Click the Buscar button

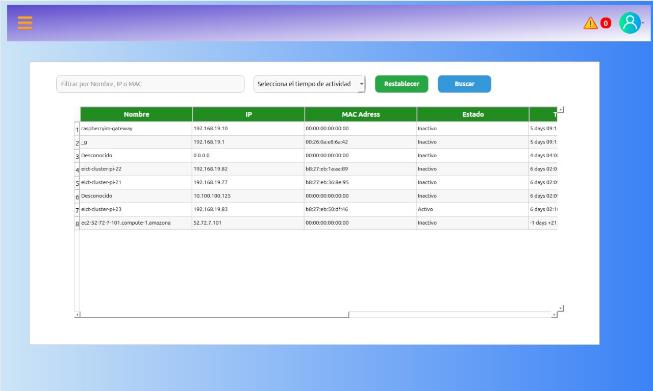point(464,84)
